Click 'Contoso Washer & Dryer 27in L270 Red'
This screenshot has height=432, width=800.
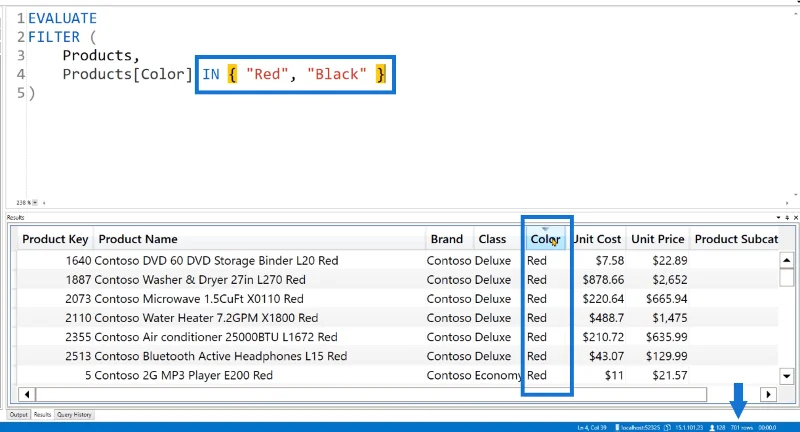tap(200, 280)
